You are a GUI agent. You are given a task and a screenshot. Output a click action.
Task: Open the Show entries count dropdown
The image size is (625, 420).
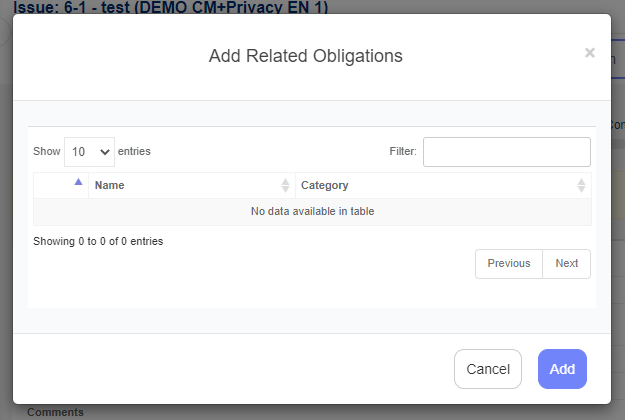click(x=89, y=152)
